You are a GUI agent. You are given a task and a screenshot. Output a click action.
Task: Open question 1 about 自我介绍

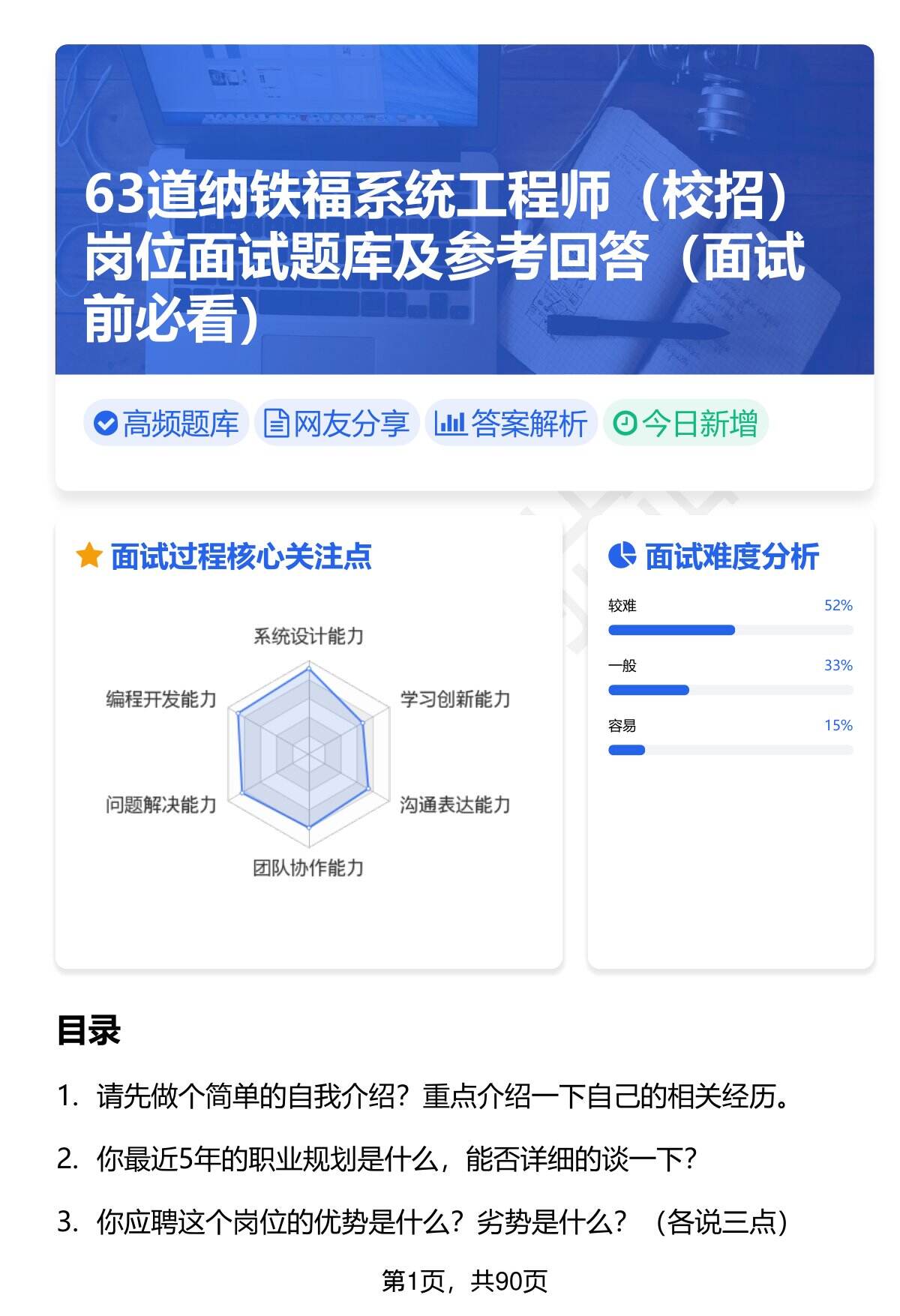[442, 1097]
